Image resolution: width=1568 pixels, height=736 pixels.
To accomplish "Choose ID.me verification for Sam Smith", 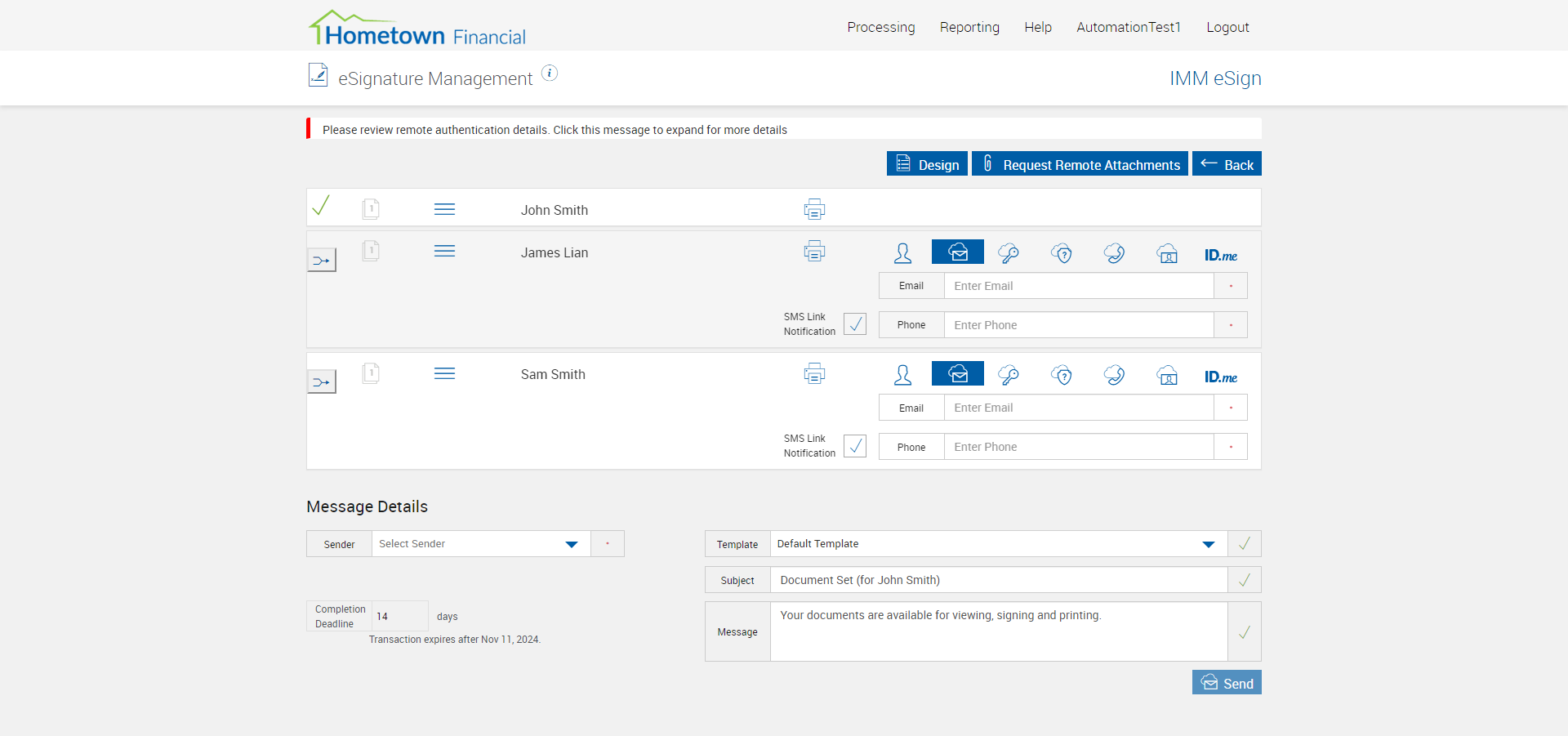I will click(x=1220, y=377).
